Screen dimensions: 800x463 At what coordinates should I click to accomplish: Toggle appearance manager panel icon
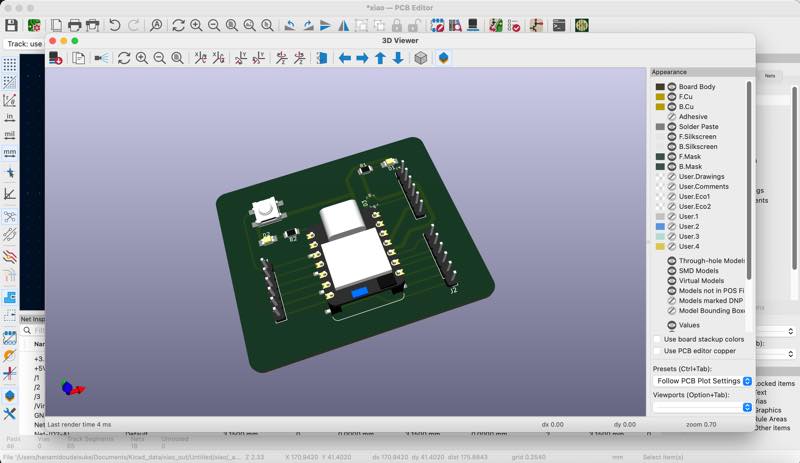[x=443, y=58]
